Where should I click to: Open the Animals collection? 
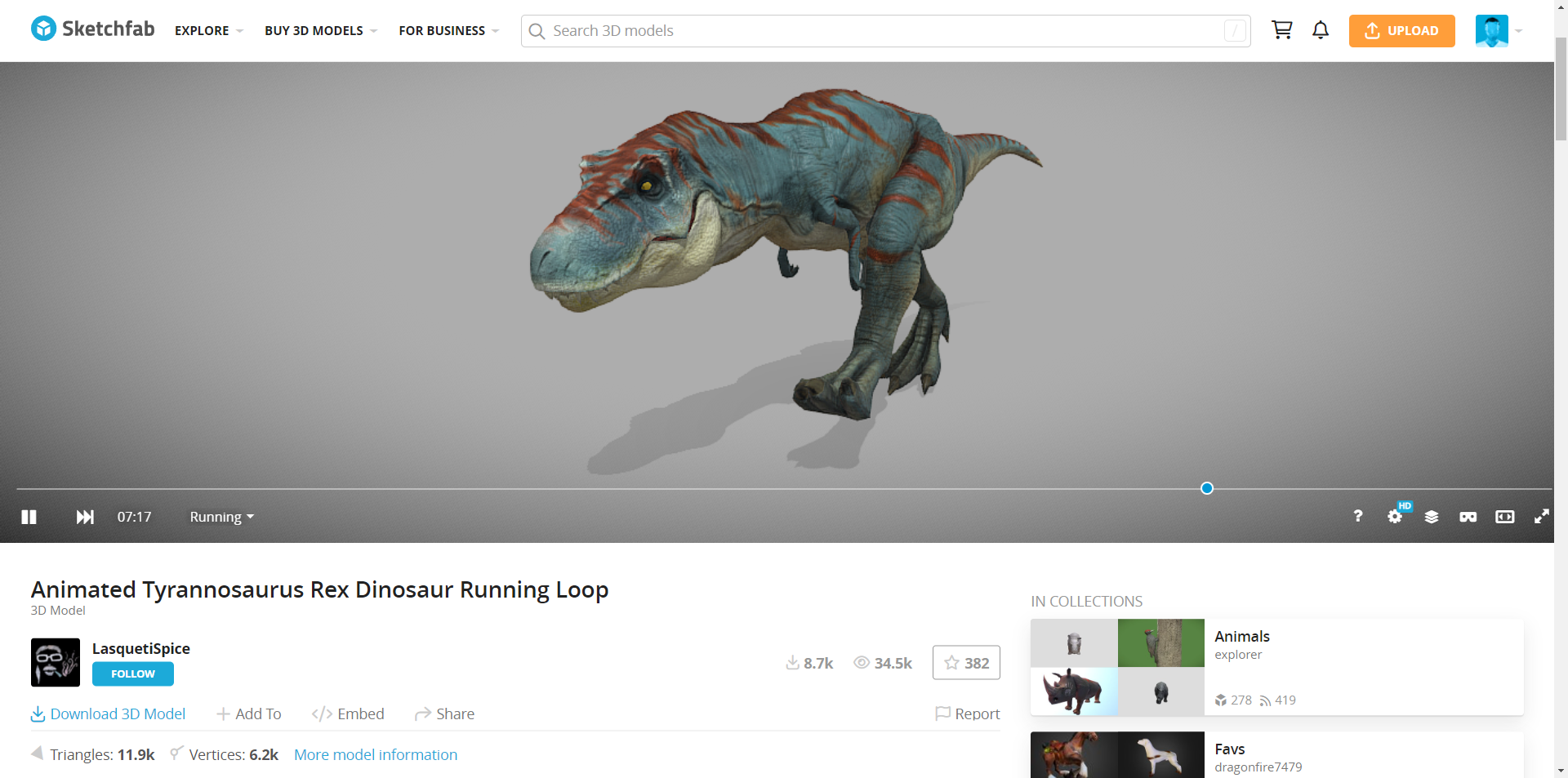point(1242,636)
